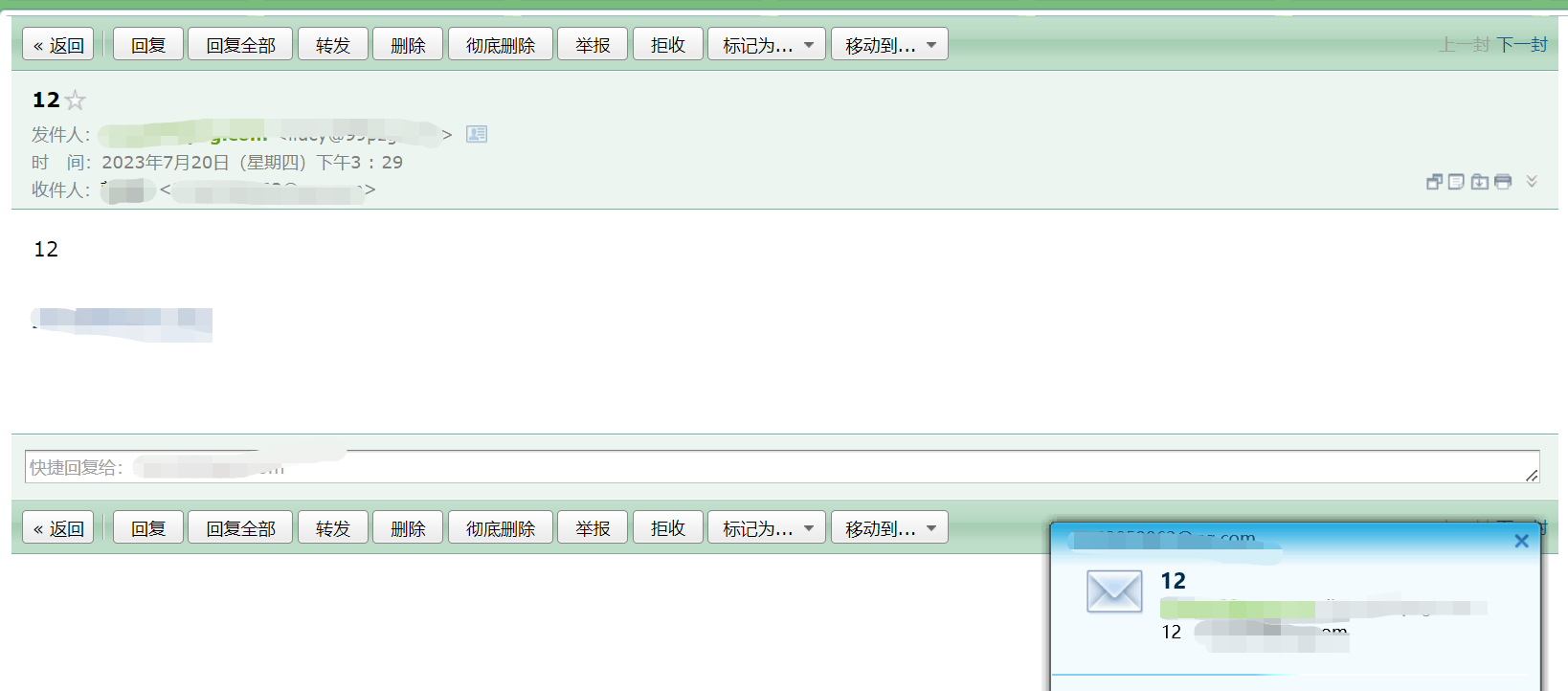Click the bottom 拒收 button
The height and width of the screenshot is (691, 1568).
pyautogui.click(x=668, y=527)
